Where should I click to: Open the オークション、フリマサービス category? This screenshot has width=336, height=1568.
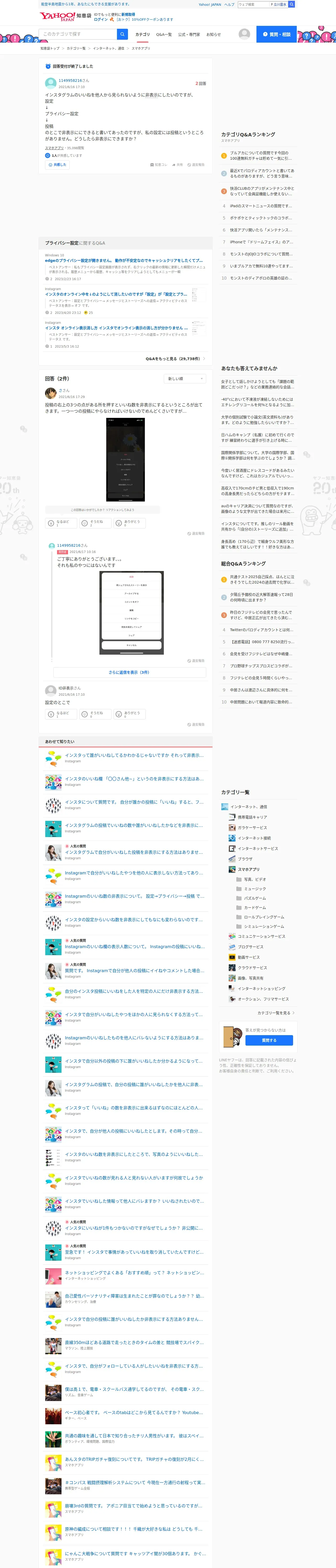(259, 999)
